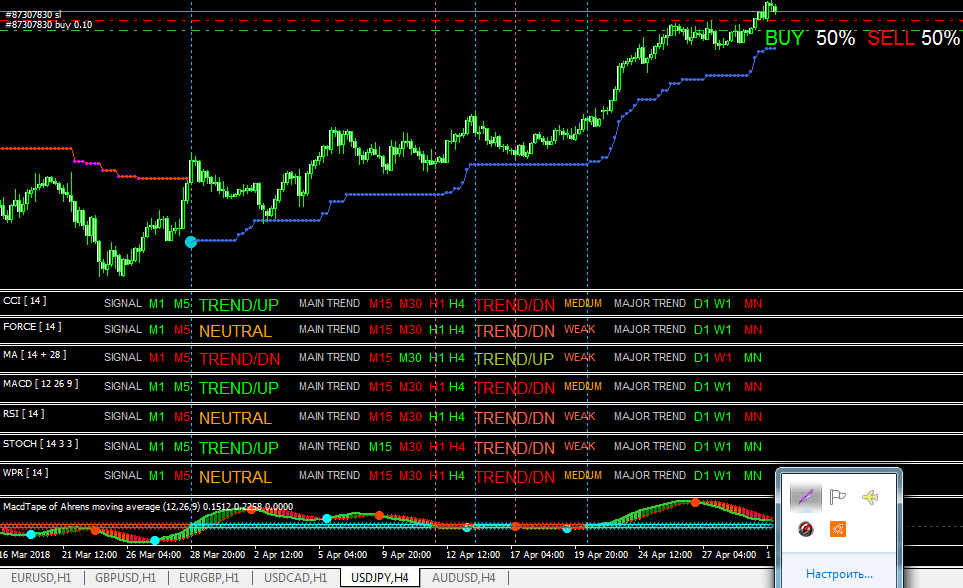
Task: Click MEDIUM strength text in CCI row
Action: (x=583, y=304)
